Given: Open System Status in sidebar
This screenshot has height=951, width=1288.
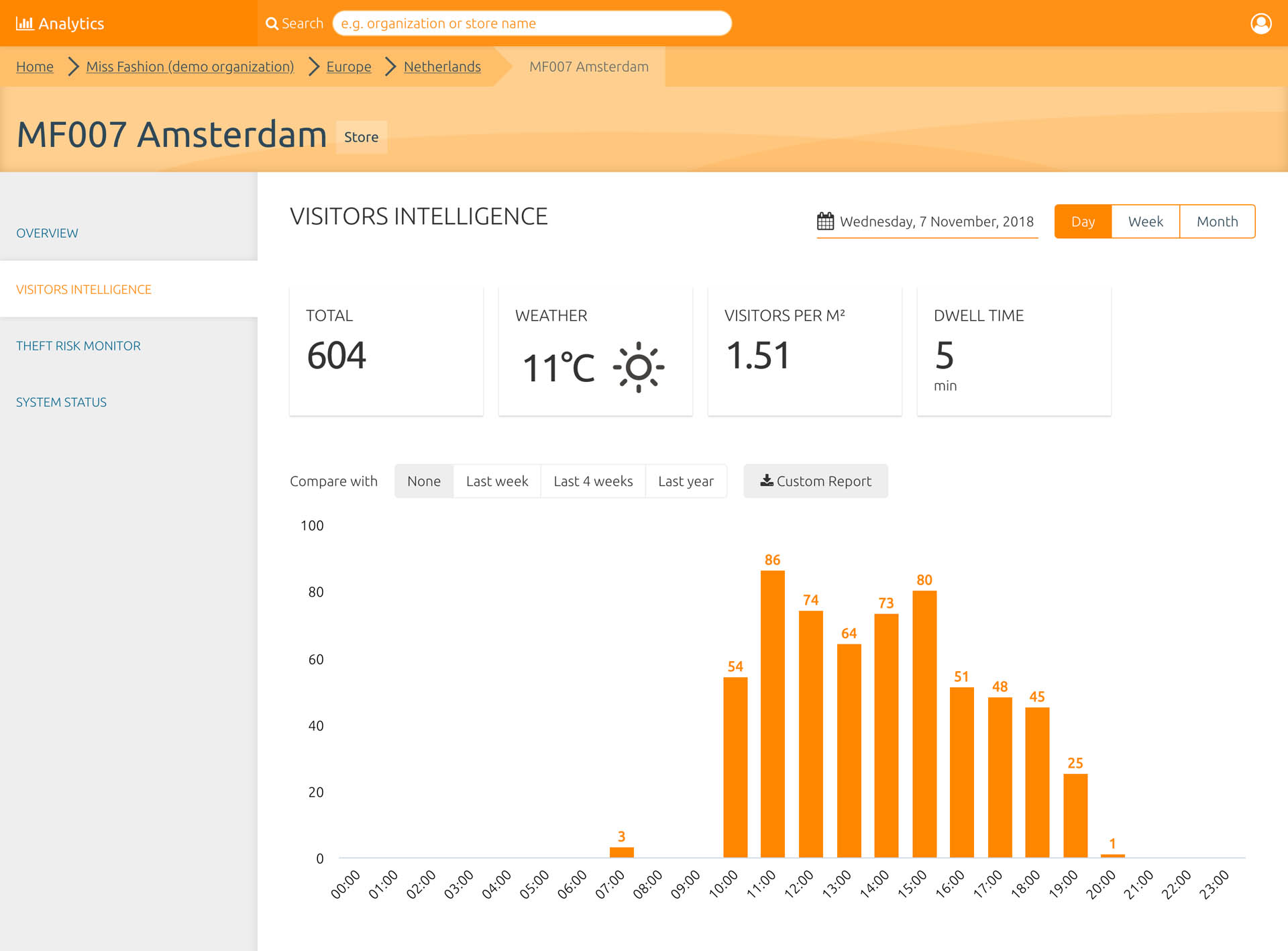Looking at the screenshot, I should pyautogui.click(x=61, y=402).
